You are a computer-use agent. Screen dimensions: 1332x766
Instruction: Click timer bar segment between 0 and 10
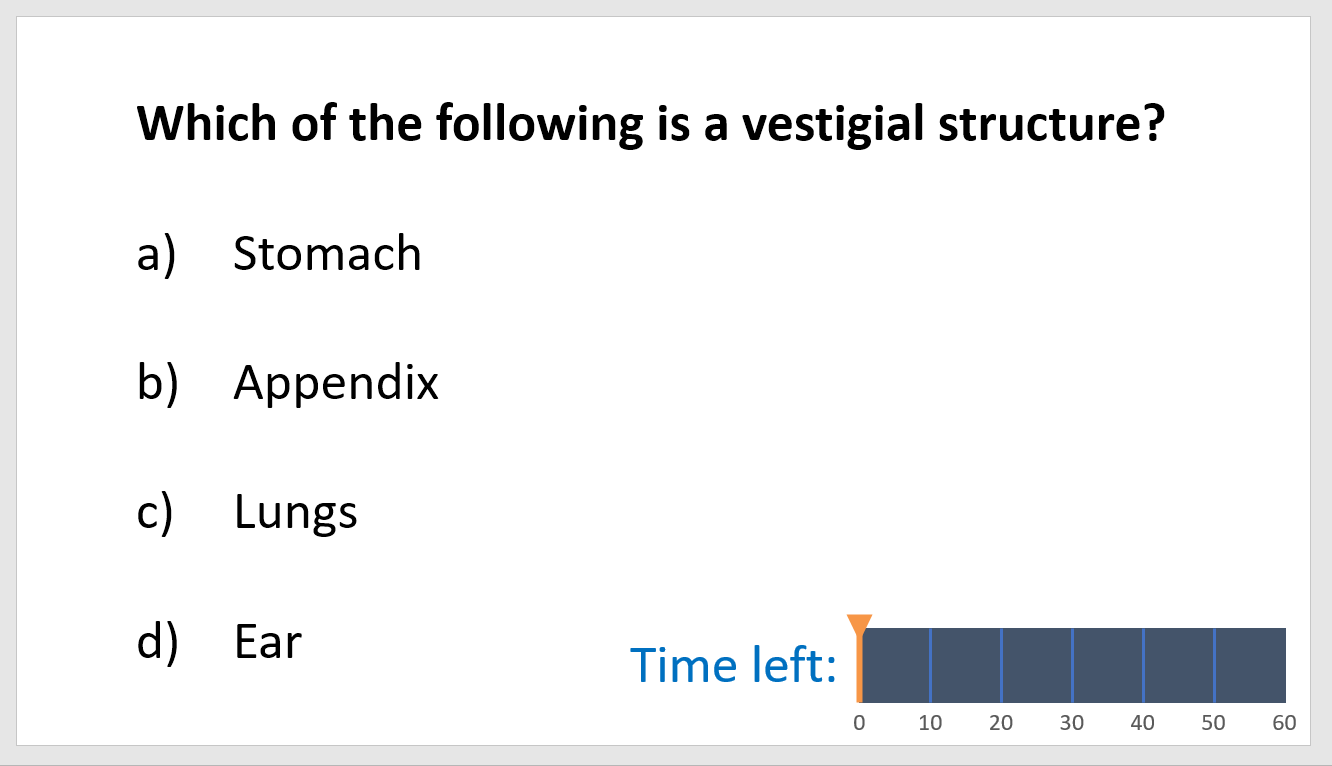click(896, 665)
